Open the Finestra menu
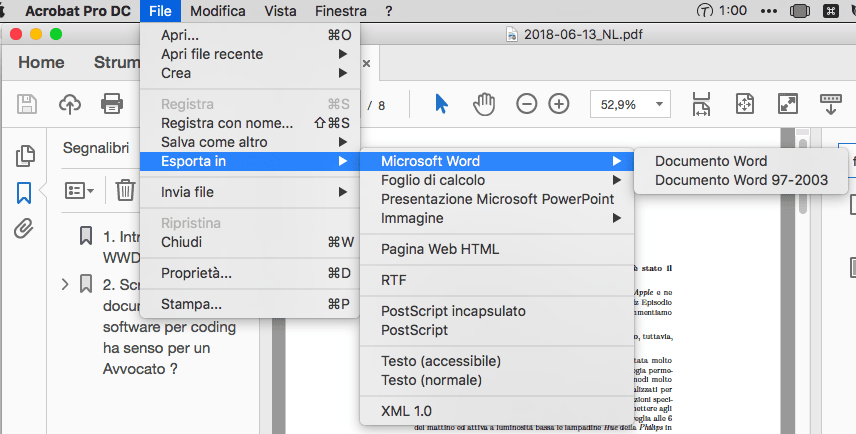The width and height of the screenshot is (856, 434). coord(341,11)
